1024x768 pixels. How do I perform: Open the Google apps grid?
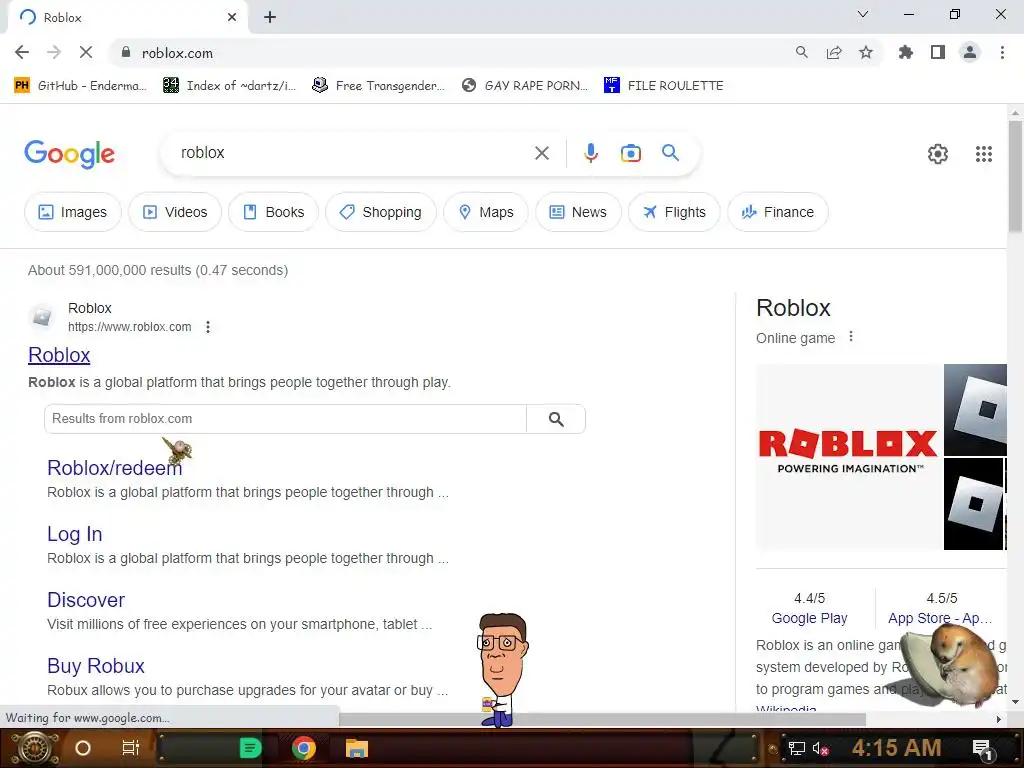point(984,154)
